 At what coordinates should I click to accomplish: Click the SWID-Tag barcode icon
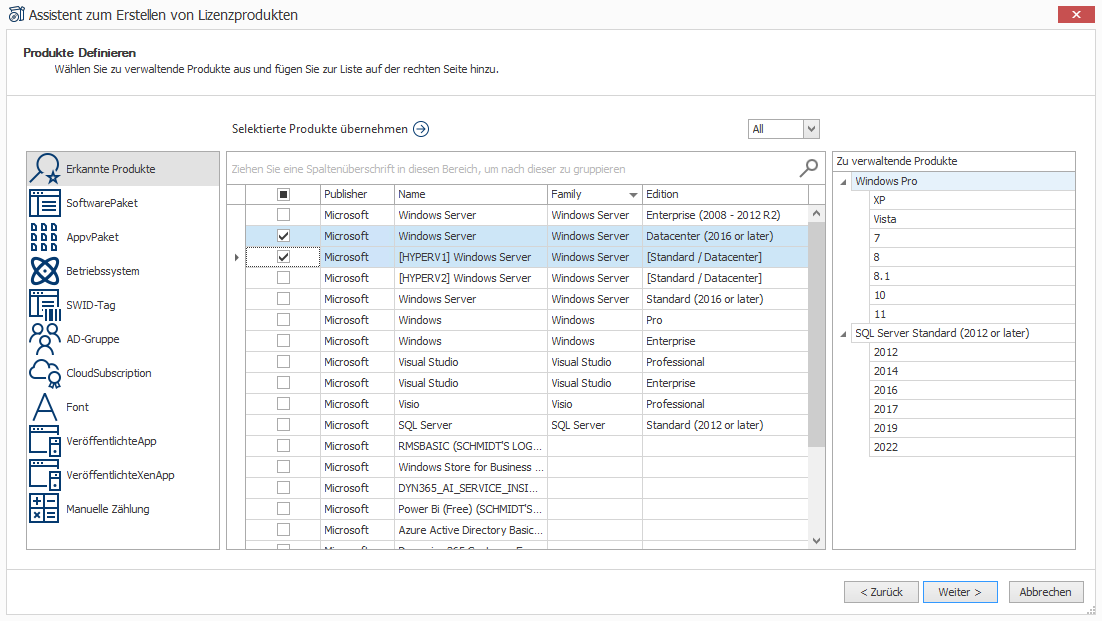click(x=44, y=305)
